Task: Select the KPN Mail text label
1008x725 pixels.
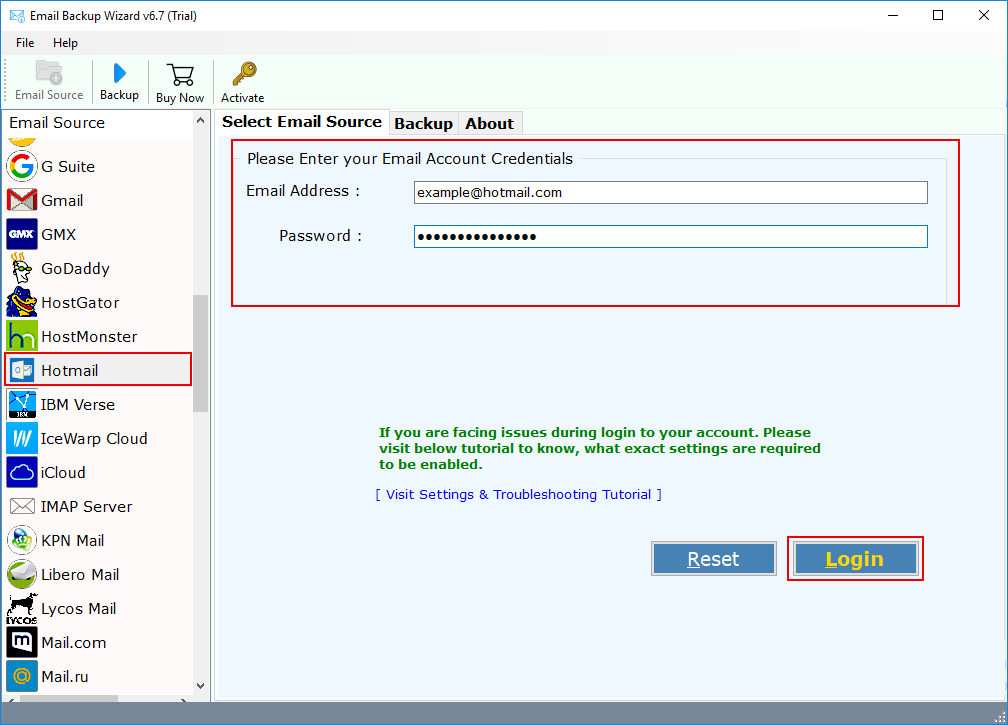Action: tap(73, 541)
